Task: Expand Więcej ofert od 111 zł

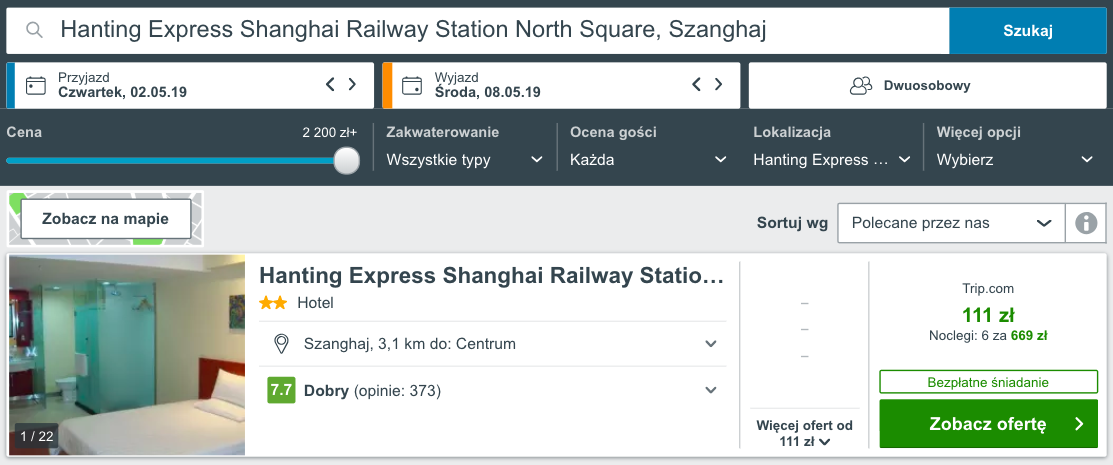Action: (x=804, y=433)
